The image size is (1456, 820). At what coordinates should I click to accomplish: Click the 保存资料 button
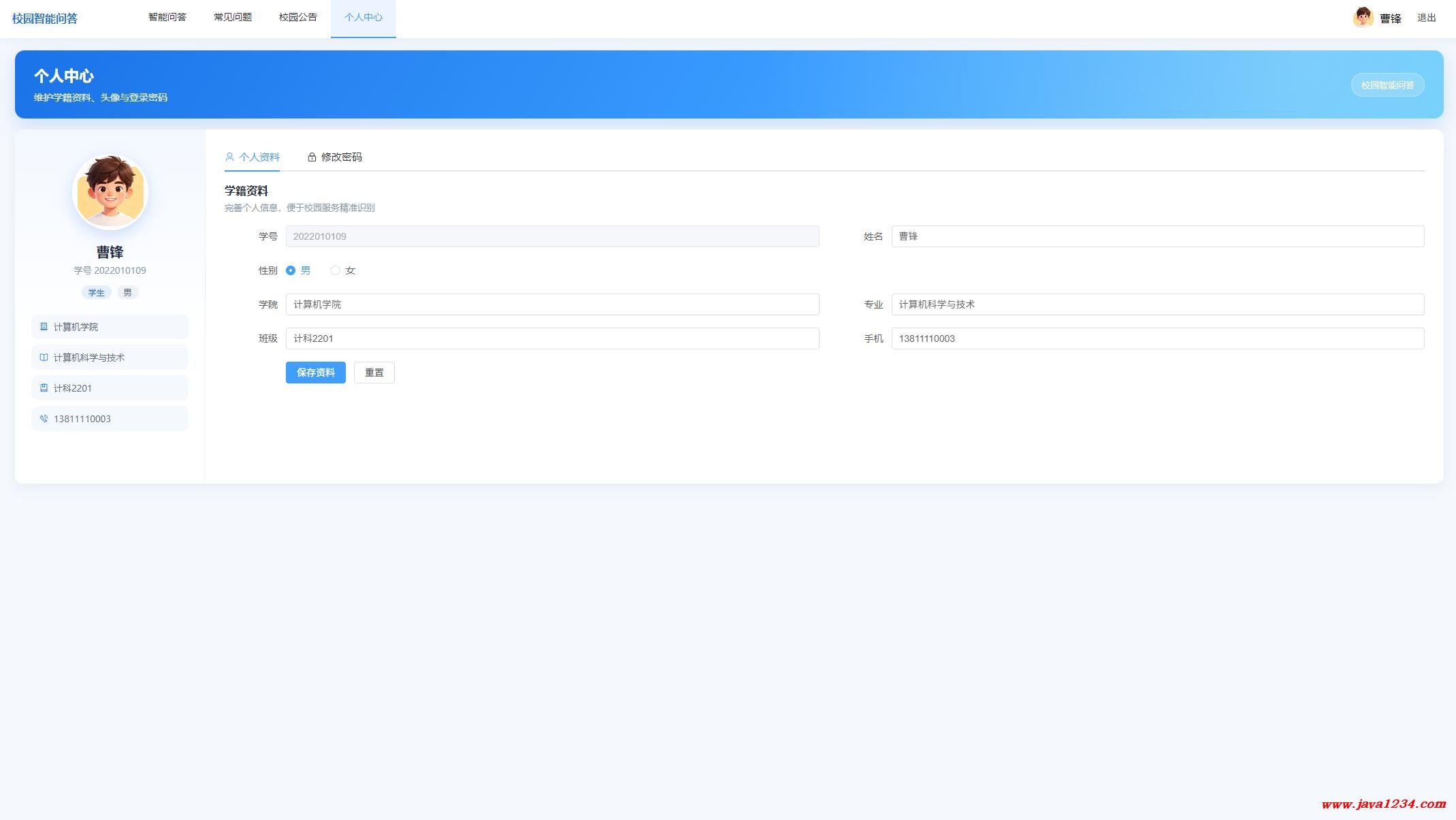click(x=316, y=373)
